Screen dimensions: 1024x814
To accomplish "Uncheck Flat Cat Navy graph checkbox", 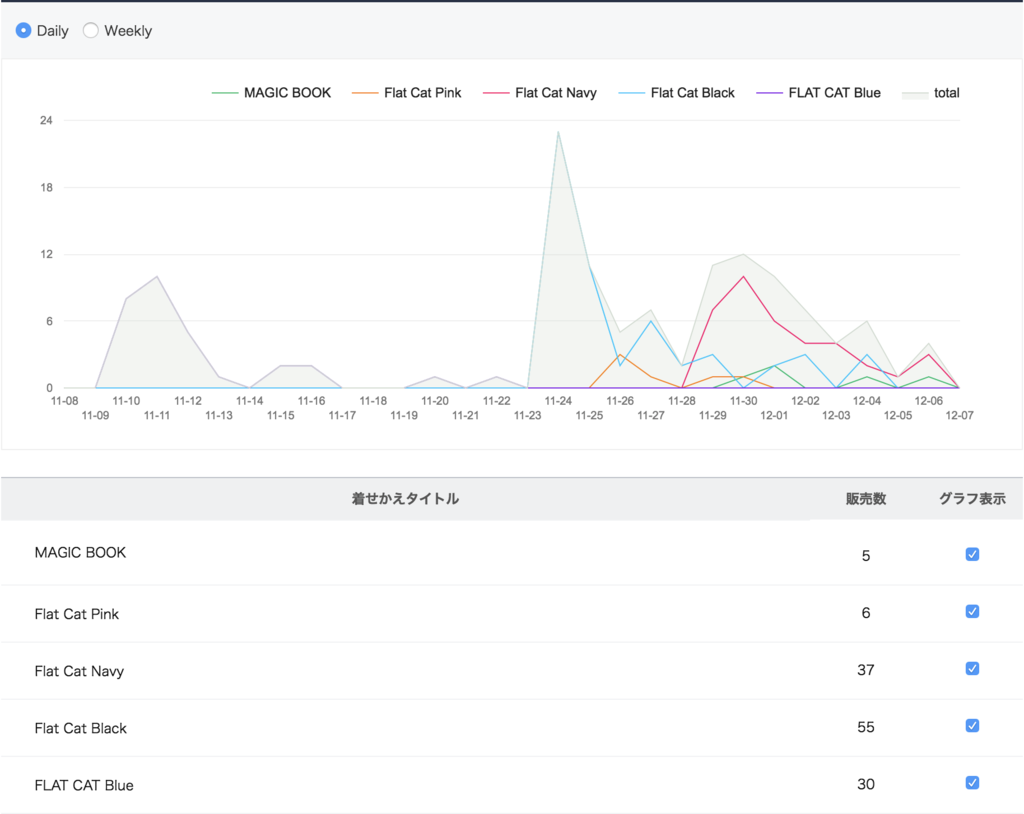I will 972,668.
